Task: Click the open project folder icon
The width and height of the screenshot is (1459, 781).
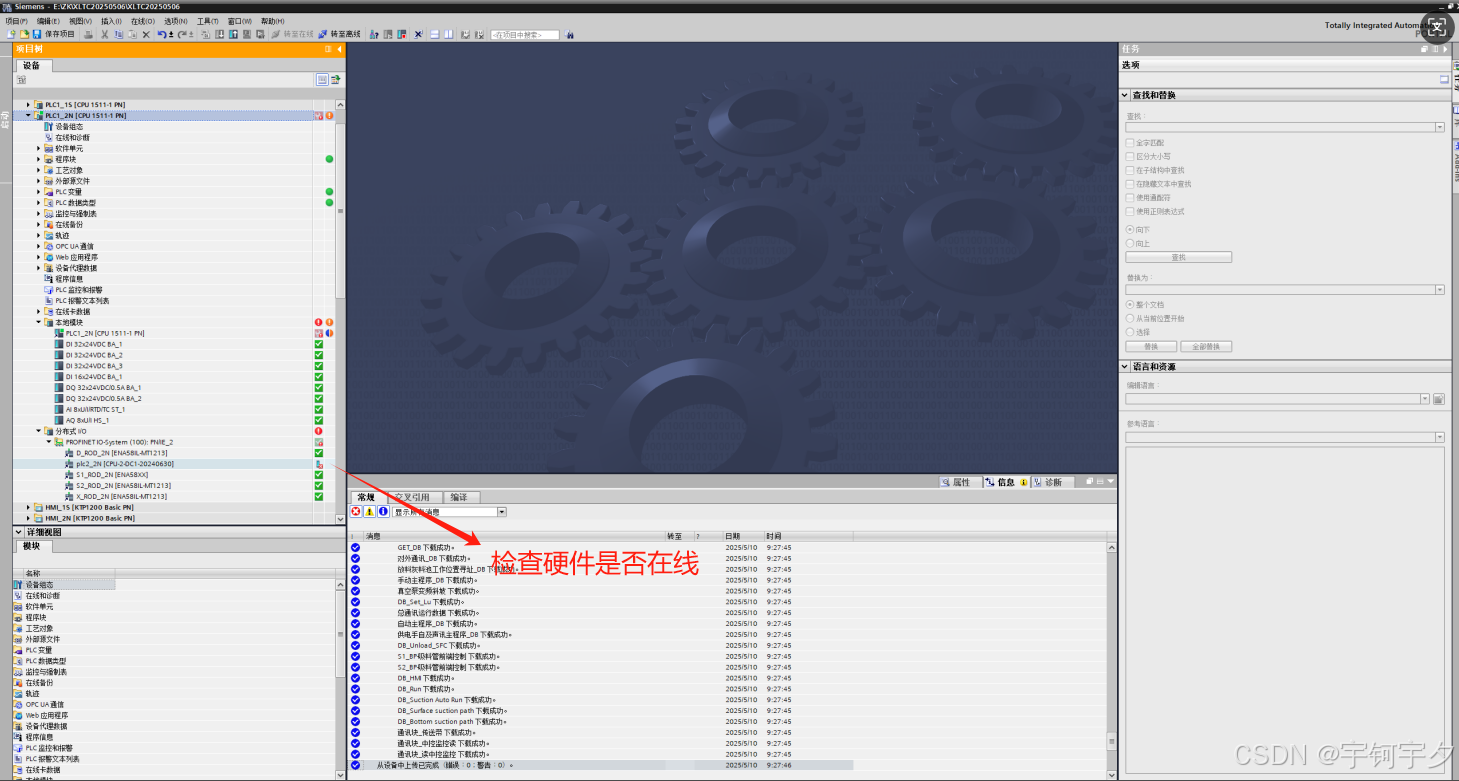Action: point(24,34)
